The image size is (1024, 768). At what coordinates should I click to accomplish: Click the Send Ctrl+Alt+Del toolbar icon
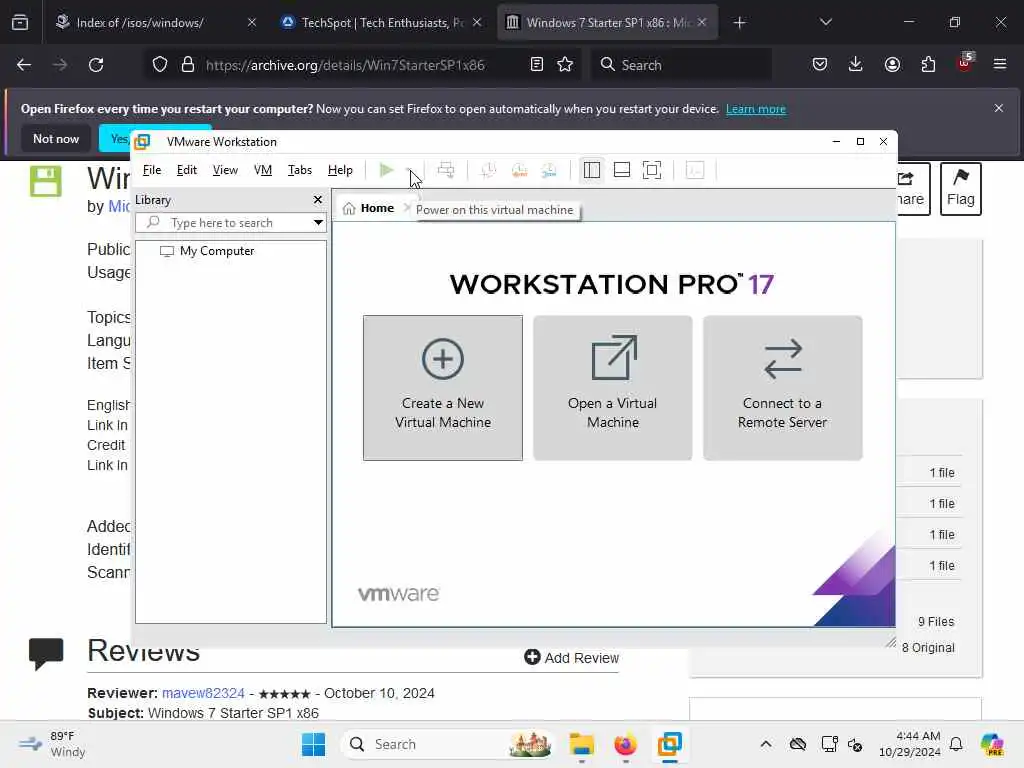446,170
